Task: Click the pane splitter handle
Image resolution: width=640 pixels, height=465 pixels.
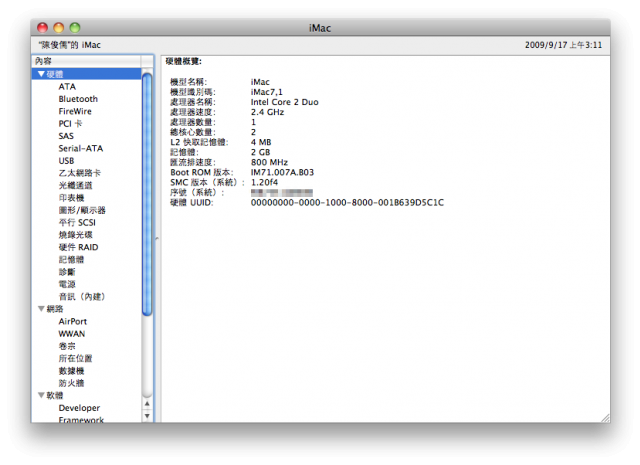Action: coord(157,238)
